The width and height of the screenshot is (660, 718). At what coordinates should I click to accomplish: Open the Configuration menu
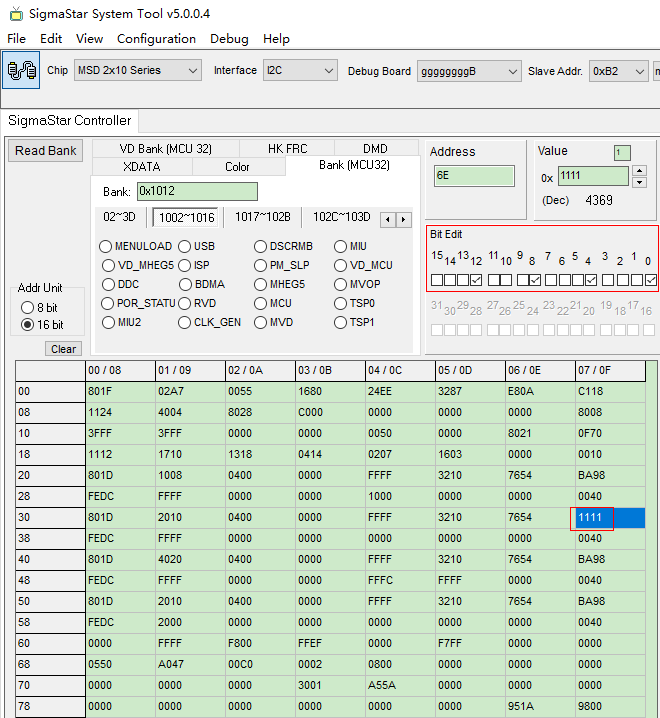click(156, 38)
